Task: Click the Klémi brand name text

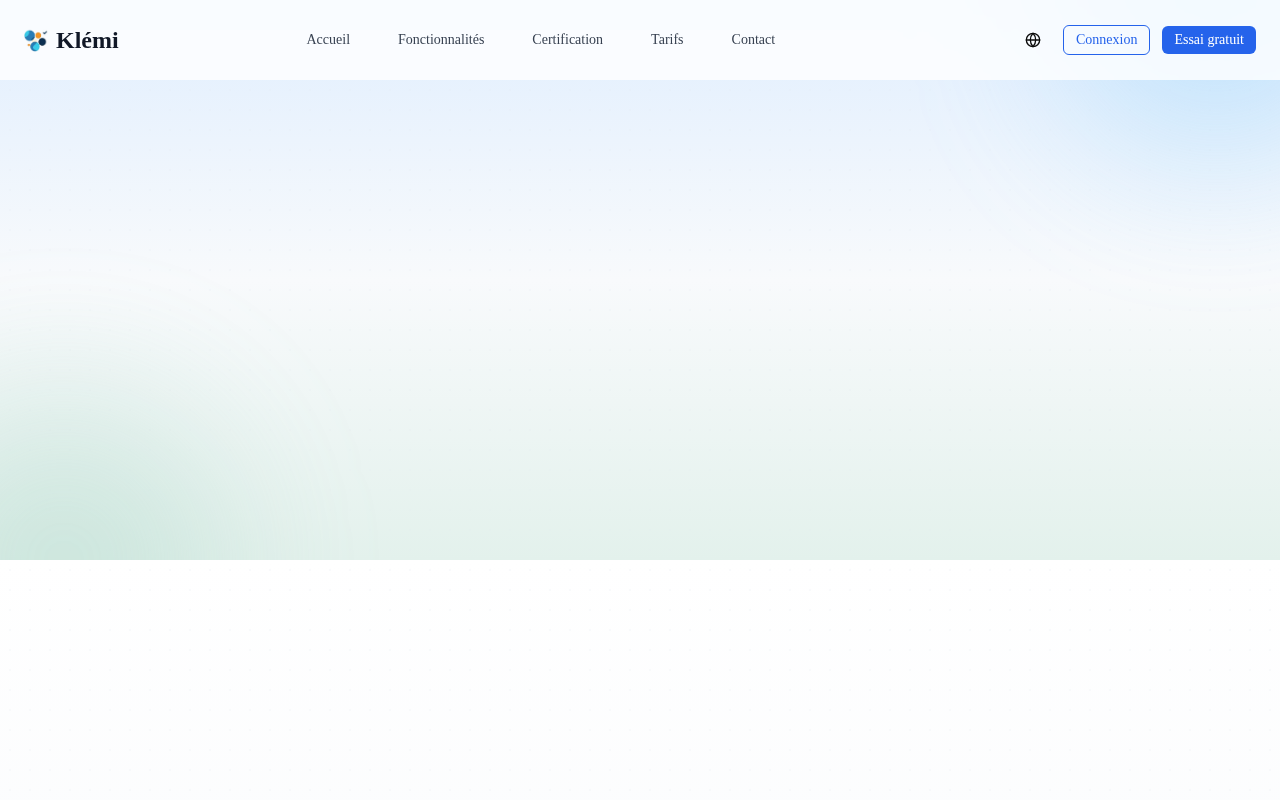Action: pos(87,40)
